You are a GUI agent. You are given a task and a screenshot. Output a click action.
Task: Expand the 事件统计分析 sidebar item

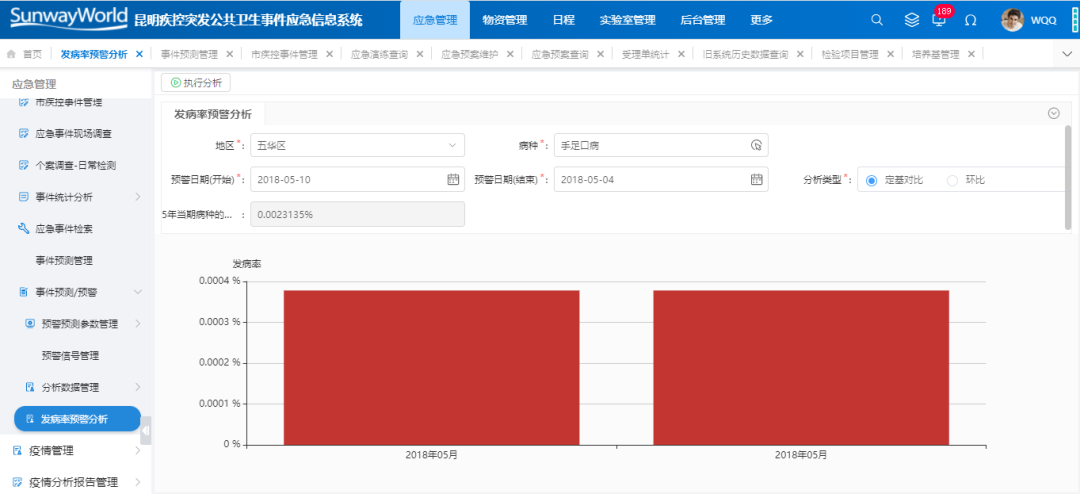pyautogui.click(x=138, y=197)
